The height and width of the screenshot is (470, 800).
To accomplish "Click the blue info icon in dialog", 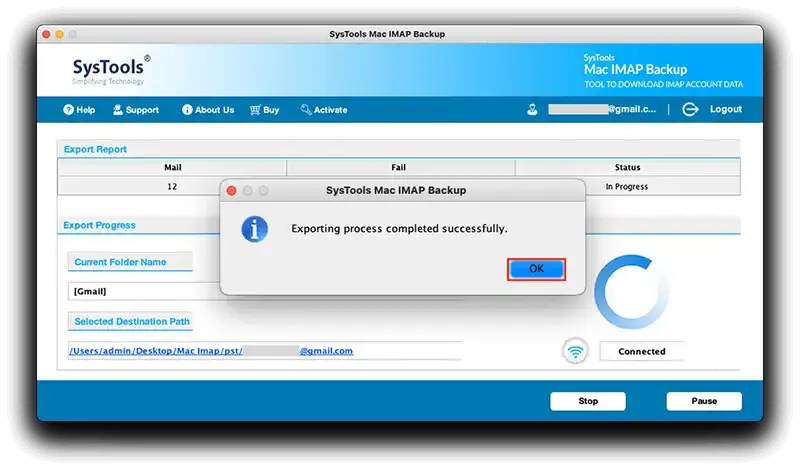I will 255,229.
